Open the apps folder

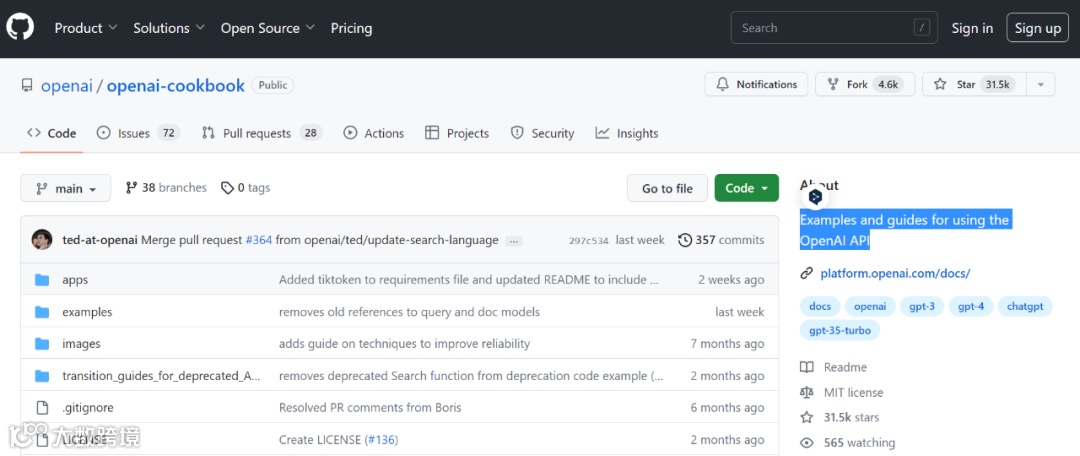(75, 280)
